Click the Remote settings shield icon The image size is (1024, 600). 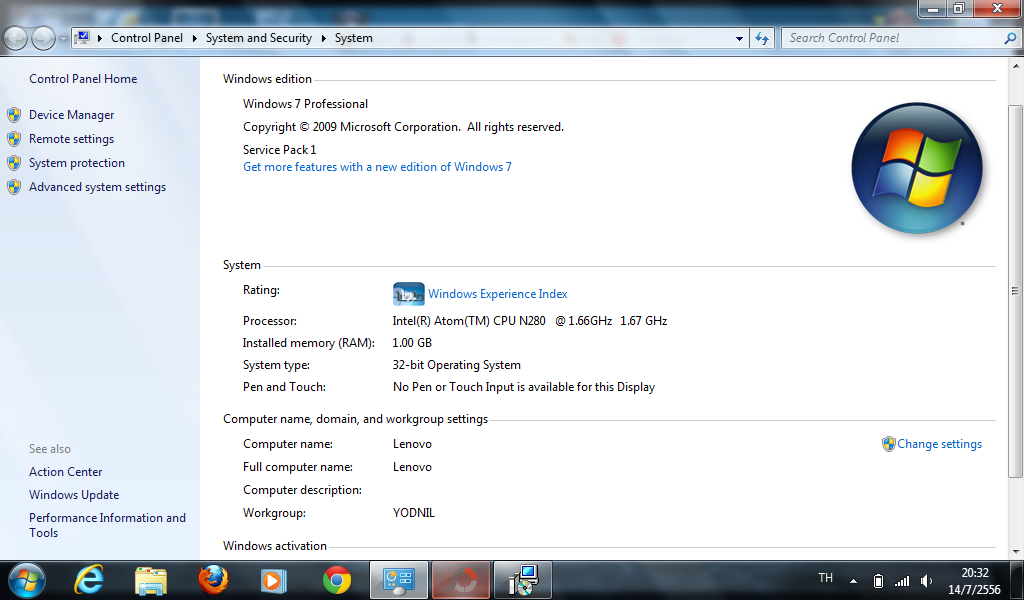(14, 139)
